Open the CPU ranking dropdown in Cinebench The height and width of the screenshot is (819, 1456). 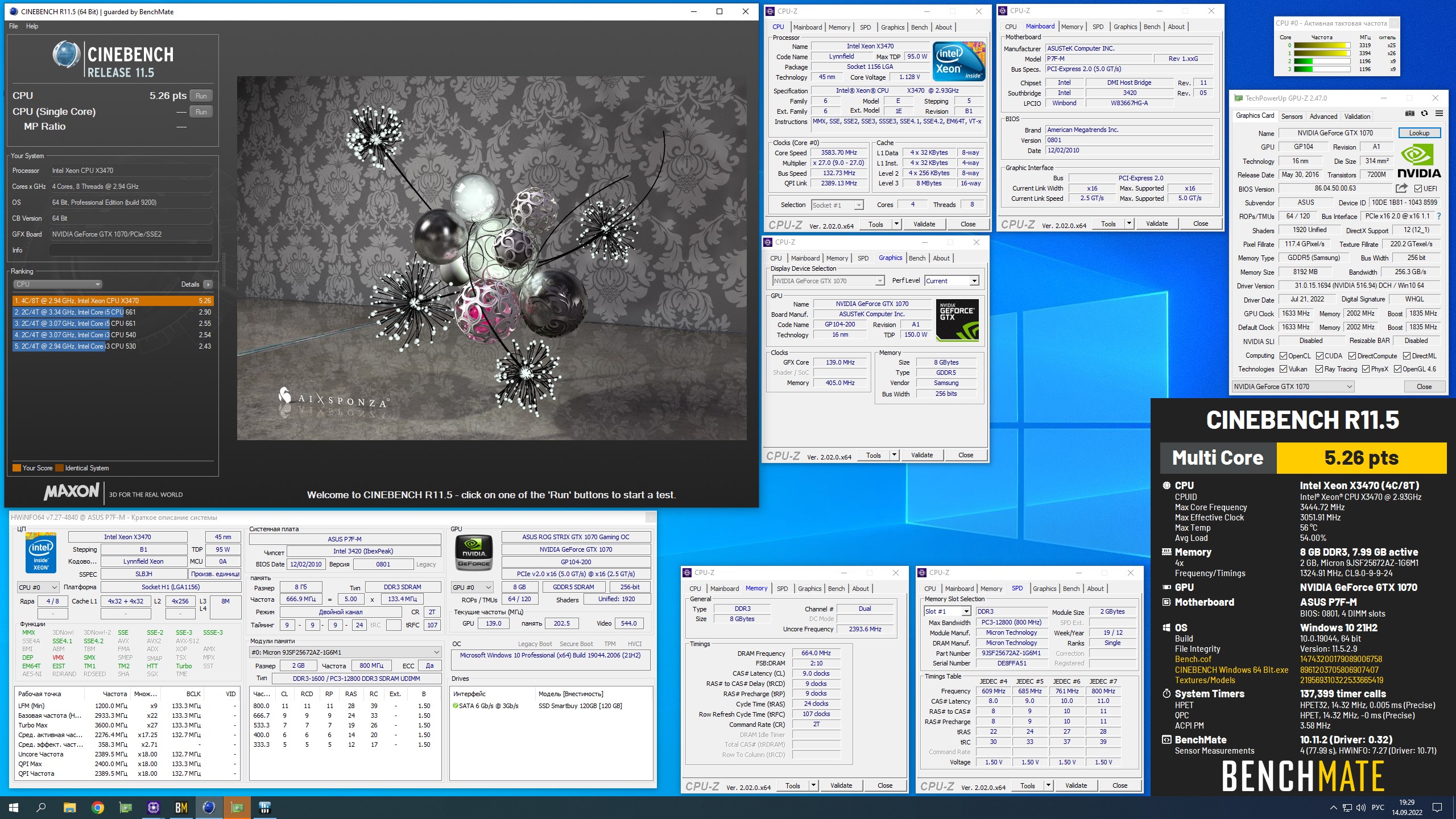point(57,284)
